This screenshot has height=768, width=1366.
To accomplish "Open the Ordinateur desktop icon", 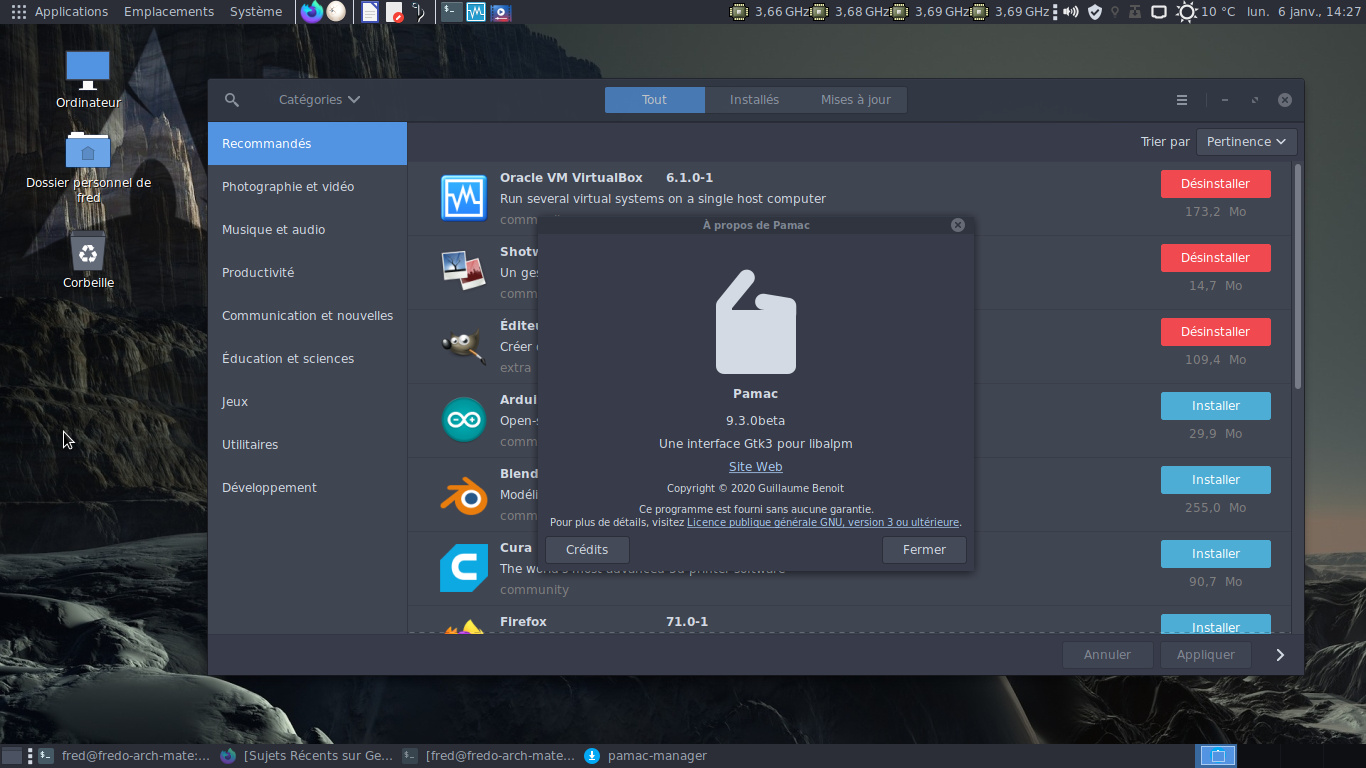I will click(x=88, y=80).
